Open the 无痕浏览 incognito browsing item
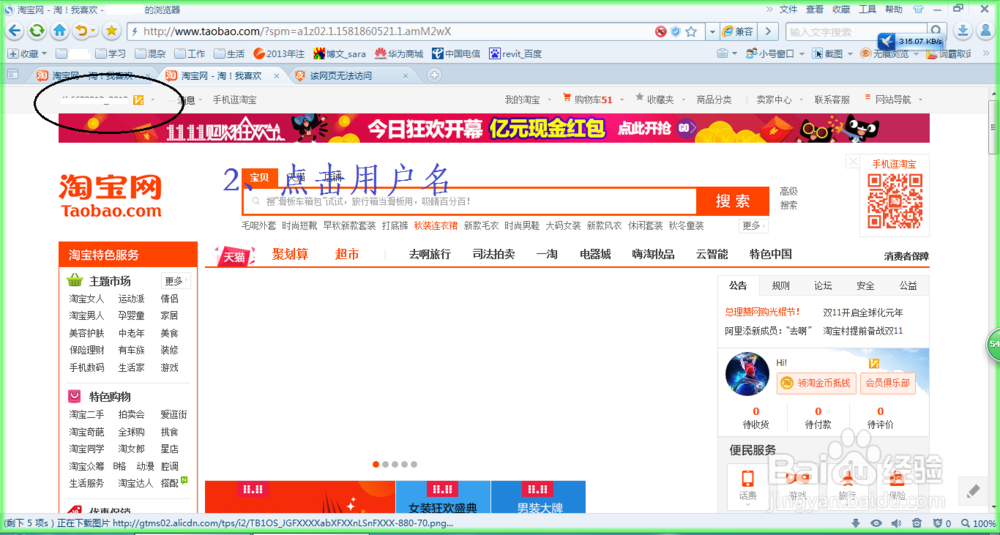 (885, 54)
